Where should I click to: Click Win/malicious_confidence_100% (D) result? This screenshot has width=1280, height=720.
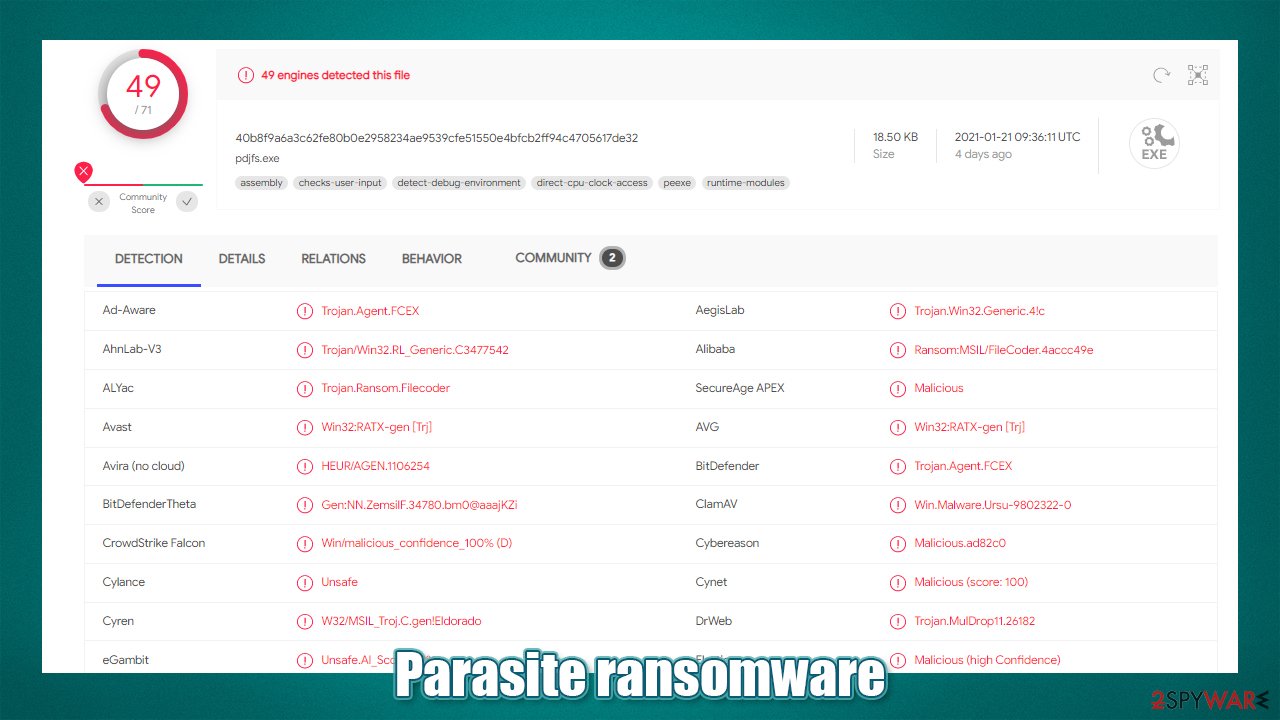point(417,544)
